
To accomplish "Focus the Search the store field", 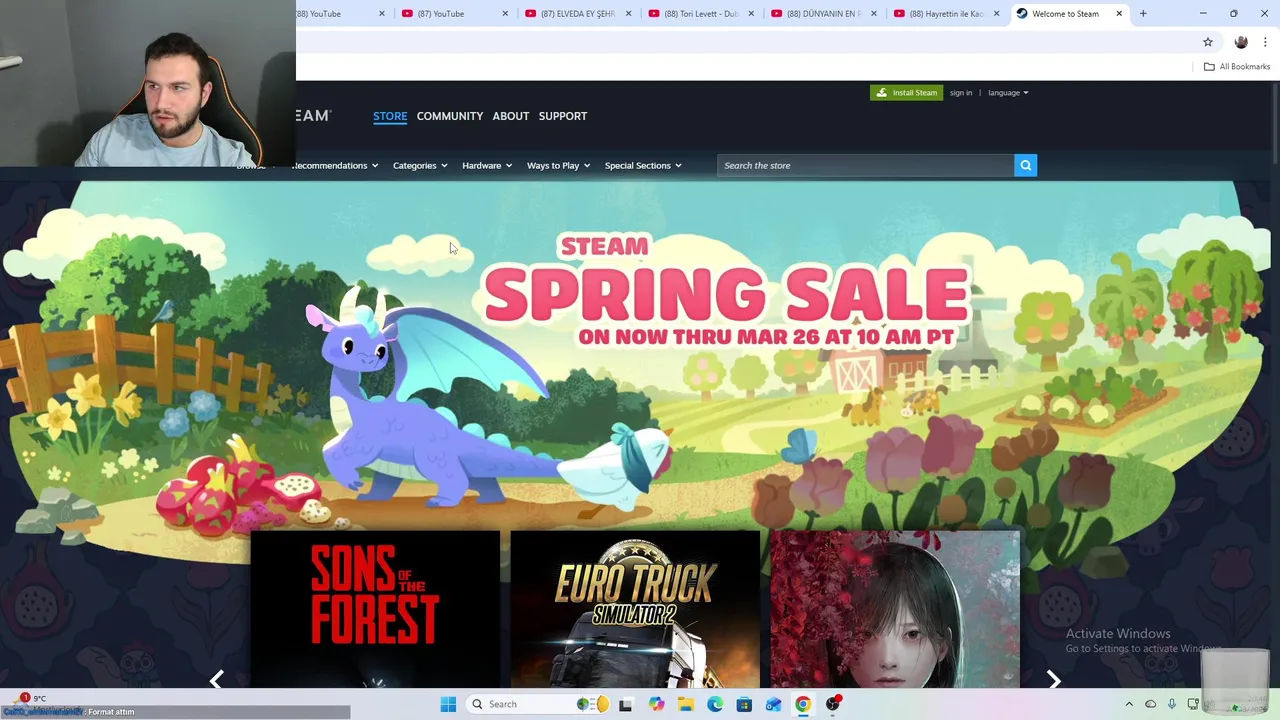I will point(865,166).
